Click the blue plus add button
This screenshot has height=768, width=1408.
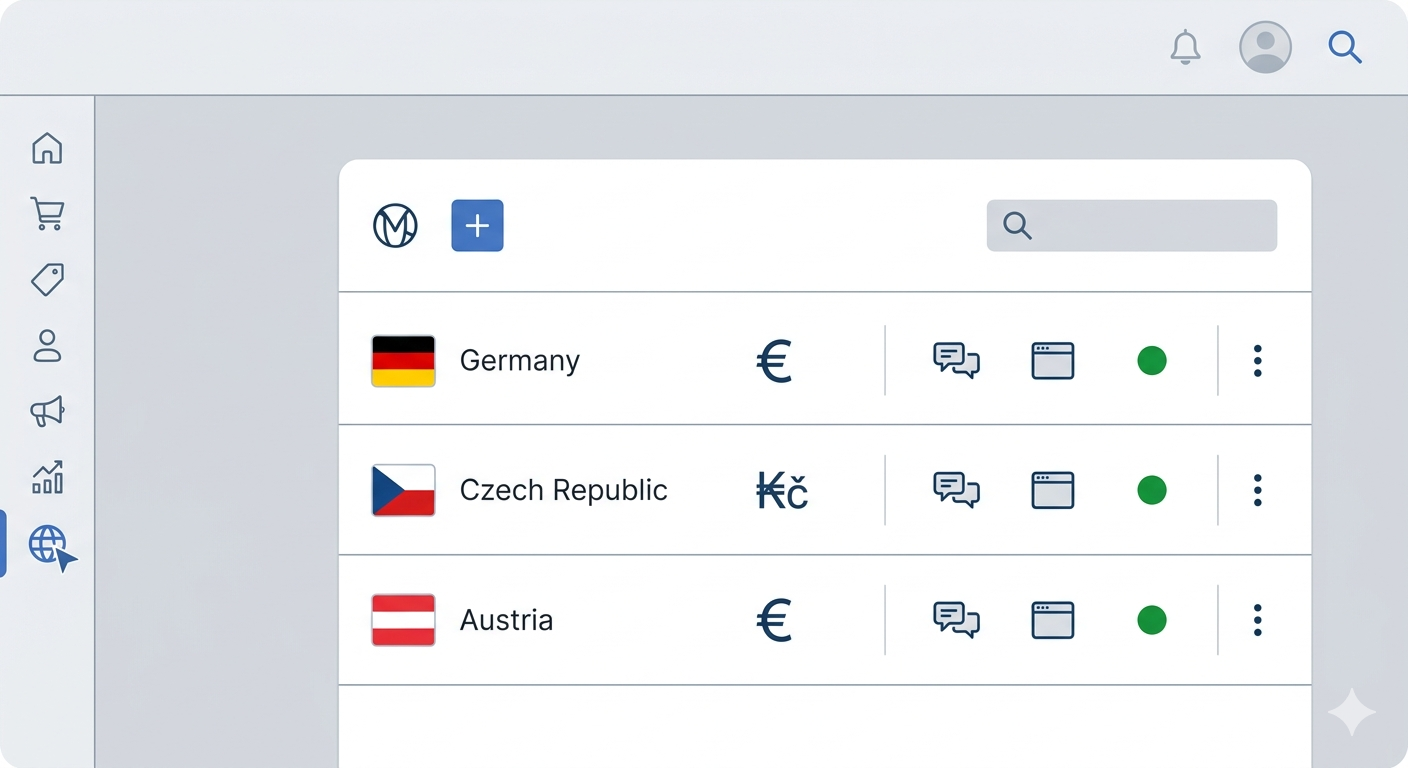(x=477, y=226)
